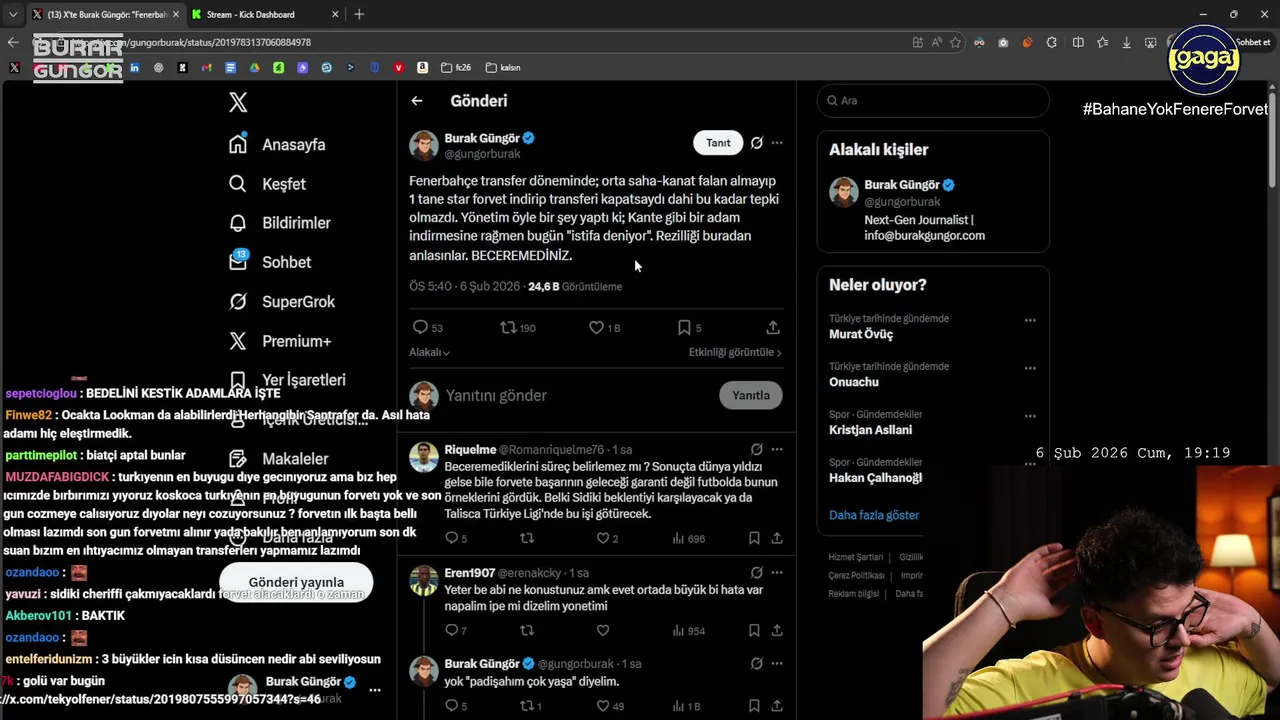Click the Yanıtla reply button

(x=751, y=395)
